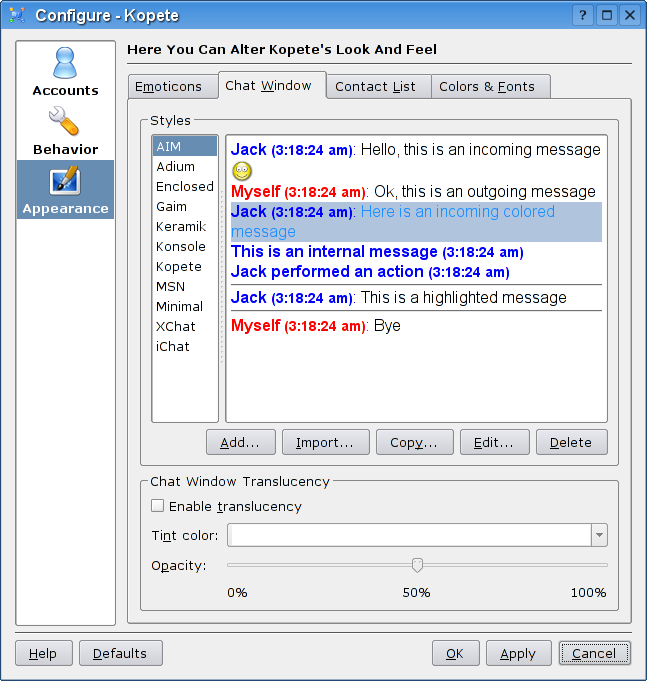The height and width of the screenshot is (681, 647).
Task: Click the 100% opacity label
Action: click(x=588, y=592)
